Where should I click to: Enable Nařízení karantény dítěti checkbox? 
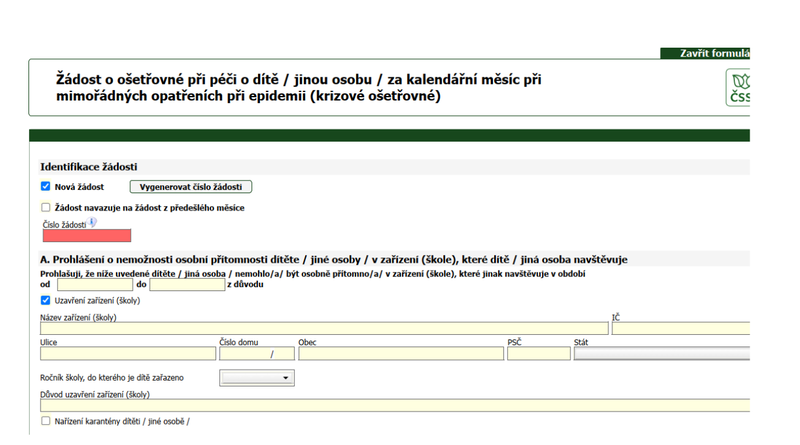point(46,421)
